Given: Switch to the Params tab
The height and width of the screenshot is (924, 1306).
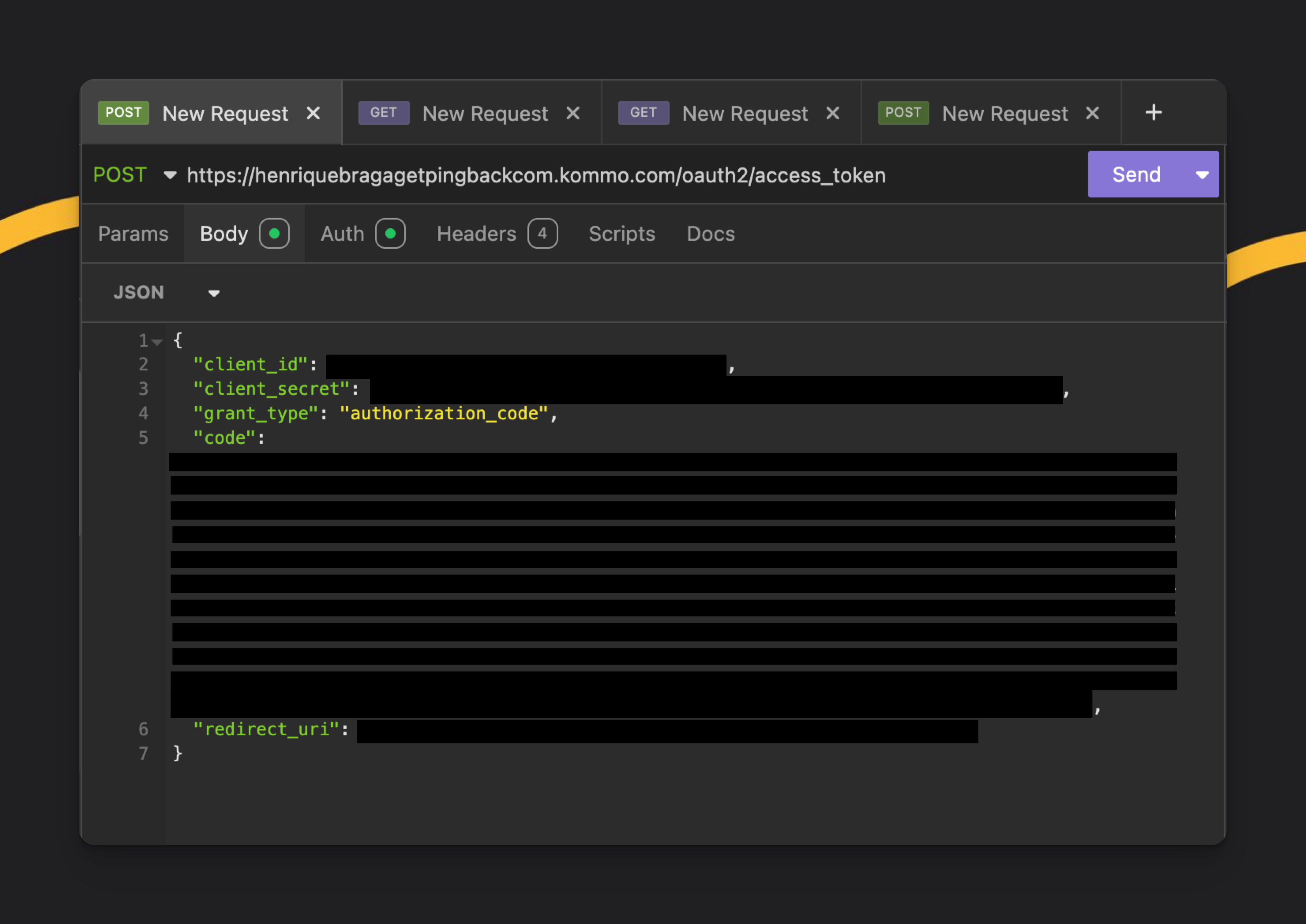Looking at the screenshot, I should click(x=133, y=234).
